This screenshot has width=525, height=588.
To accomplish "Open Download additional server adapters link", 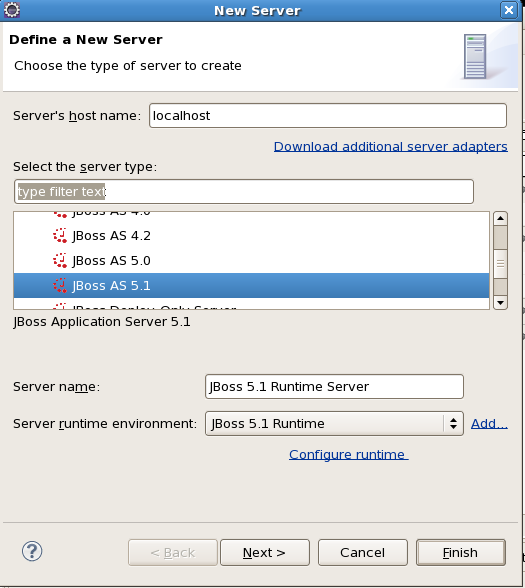I will click(391, 146).
